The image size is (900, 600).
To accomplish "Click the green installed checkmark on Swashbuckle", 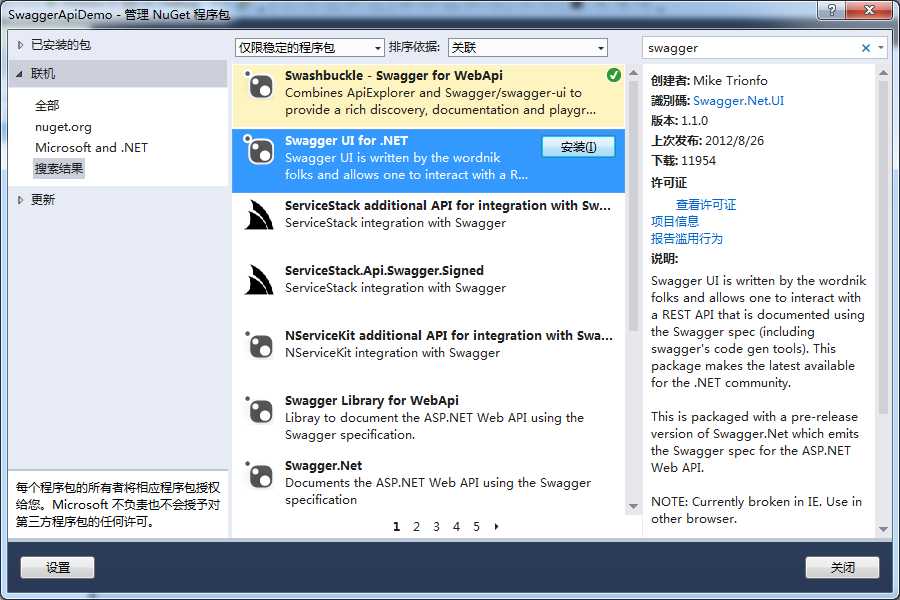I will coord(614,75).
